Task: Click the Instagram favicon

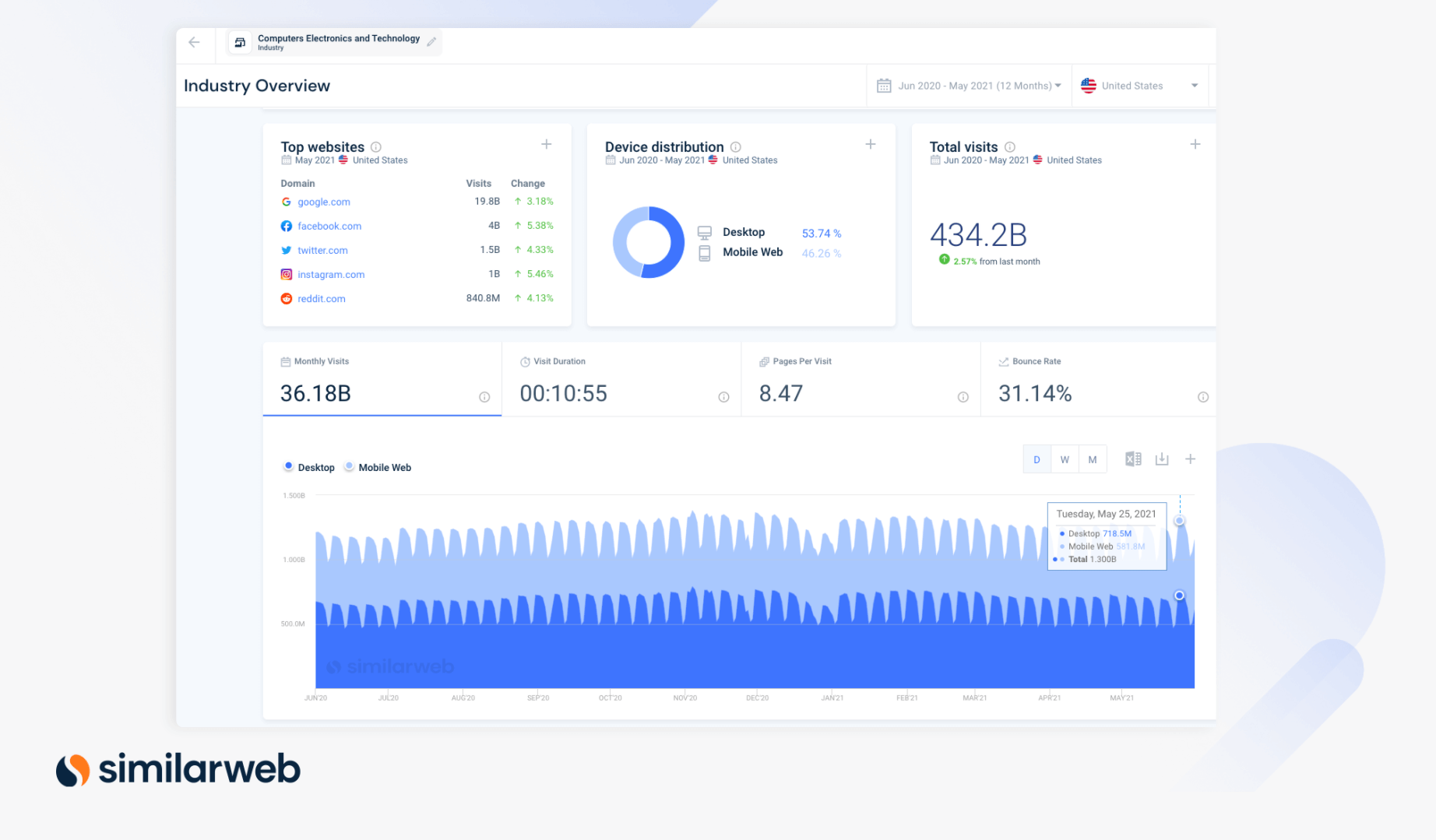Action: 287,274
